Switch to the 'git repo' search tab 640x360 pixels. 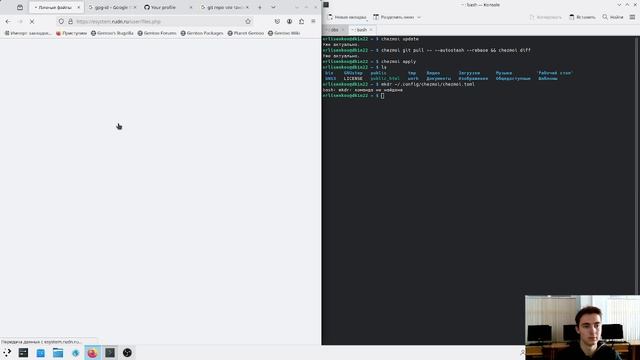[224, 7]
